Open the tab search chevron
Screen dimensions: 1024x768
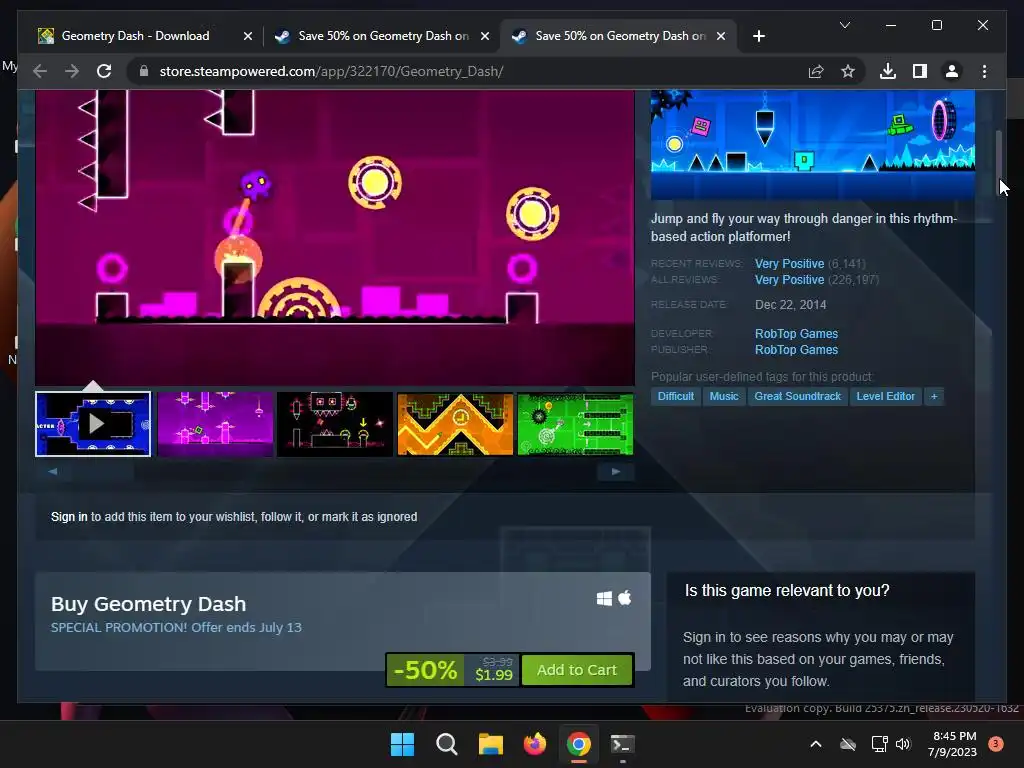pos(844,25)
